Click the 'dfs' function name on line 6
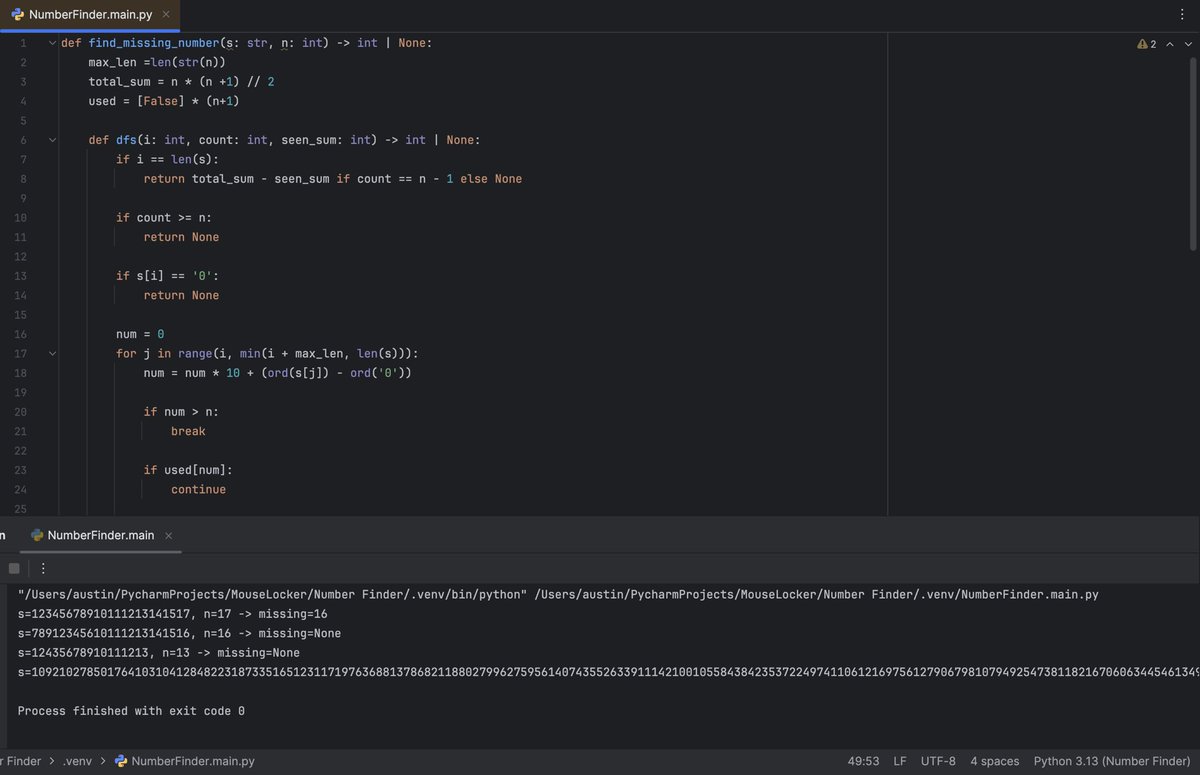The image size is (1200, 775). [x=126, y=140]
